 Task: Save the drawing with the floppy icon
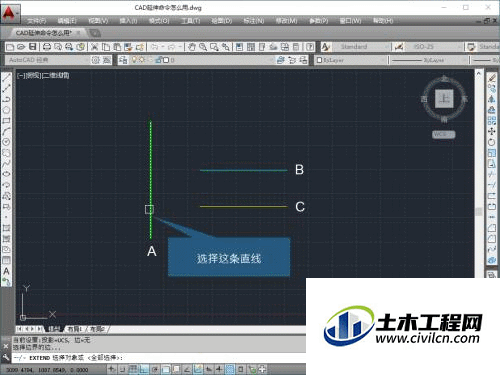32,47
